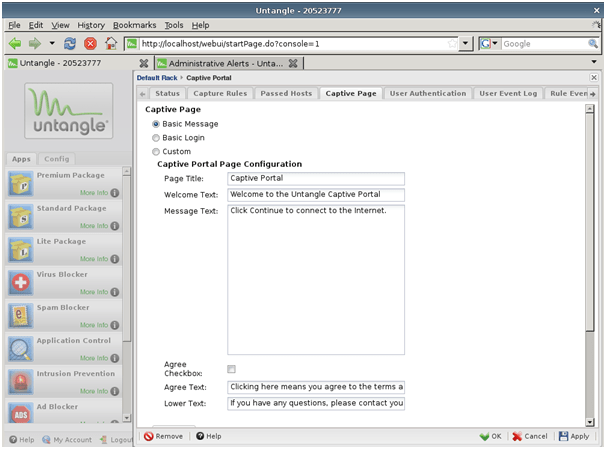Choose the Custom captive page option
The image size is (606, 449).
[155, 152]
